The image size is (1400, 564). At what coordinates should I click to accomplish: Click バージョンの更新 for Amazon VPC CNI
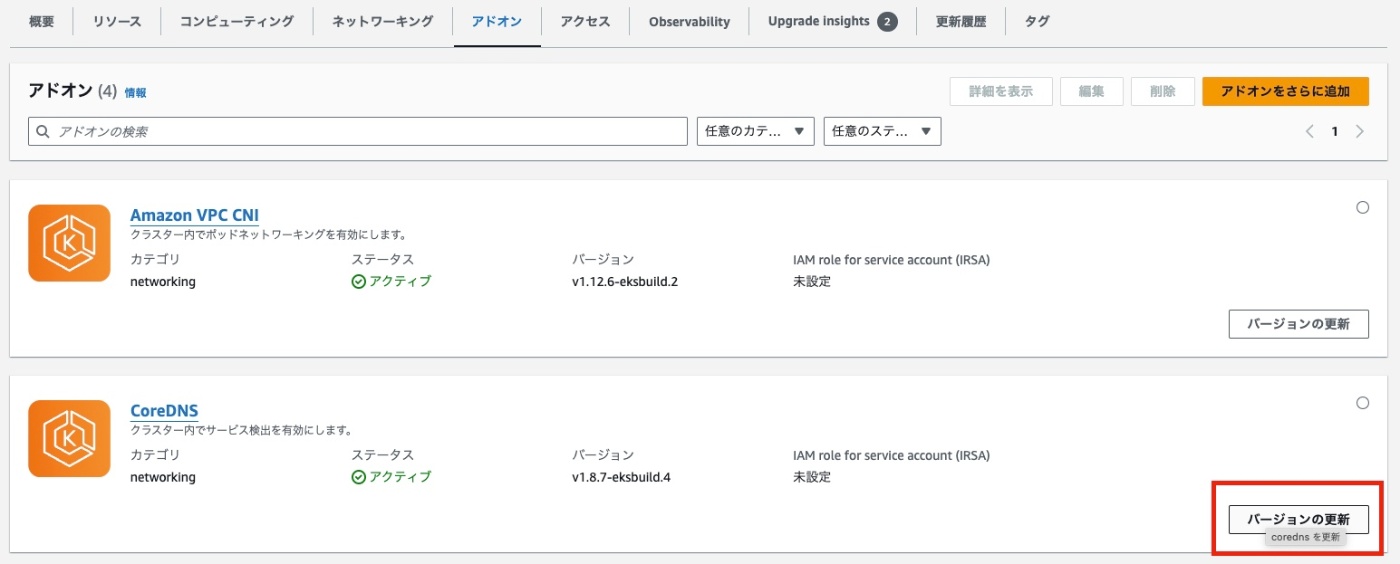coord(1298,324)
